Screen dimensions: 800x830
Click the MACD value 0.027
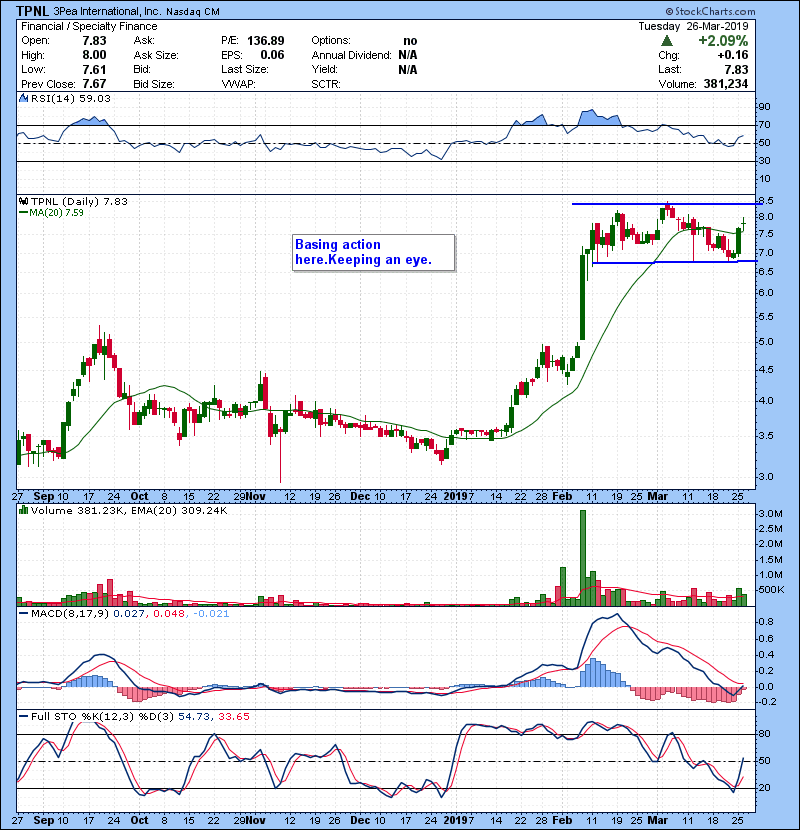129,614
